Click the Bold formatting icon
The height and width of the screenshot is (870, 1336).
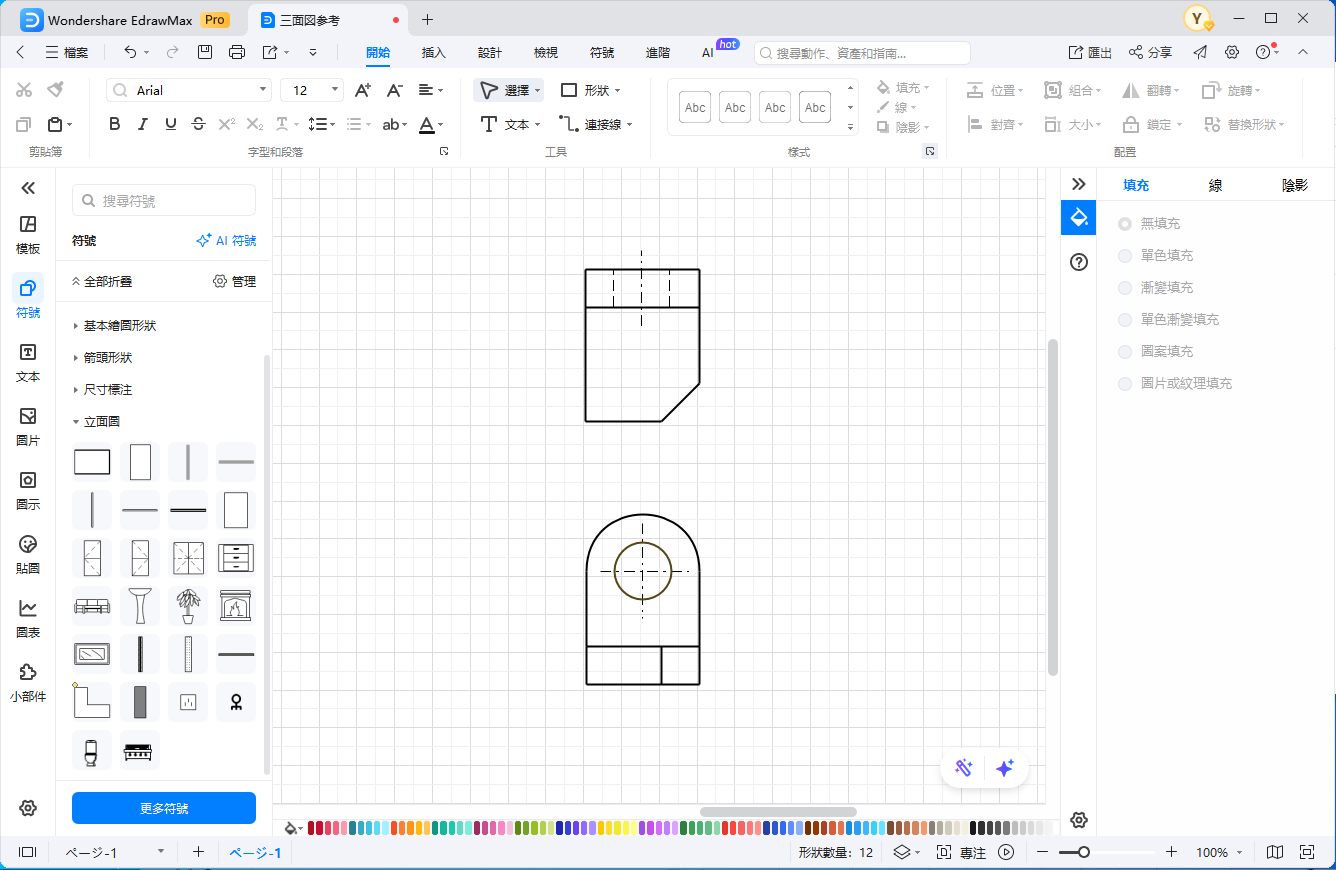(x=115, y=124)
